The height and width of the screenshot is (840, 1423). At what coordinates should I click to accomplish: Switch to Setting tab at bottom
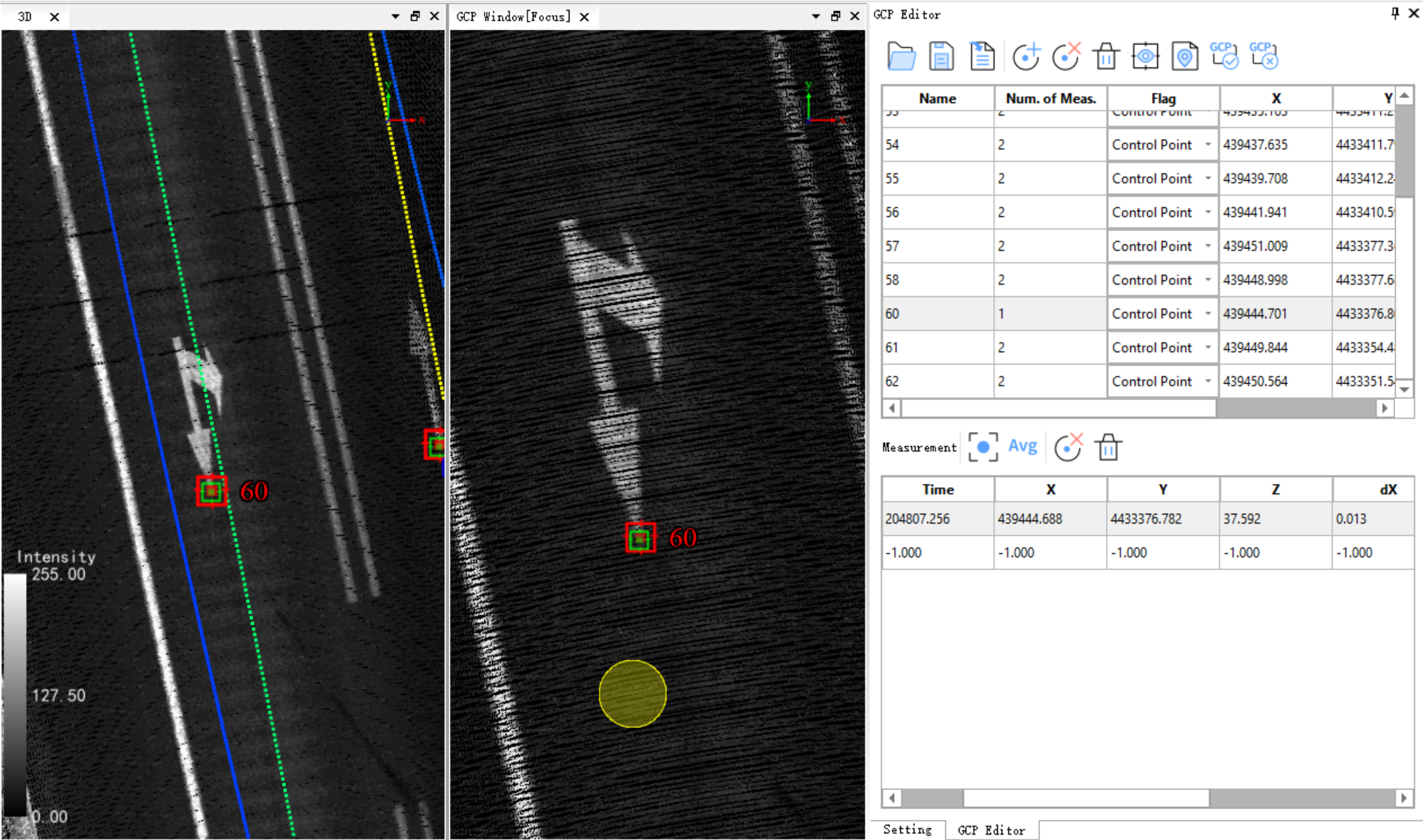coord(908,829)
